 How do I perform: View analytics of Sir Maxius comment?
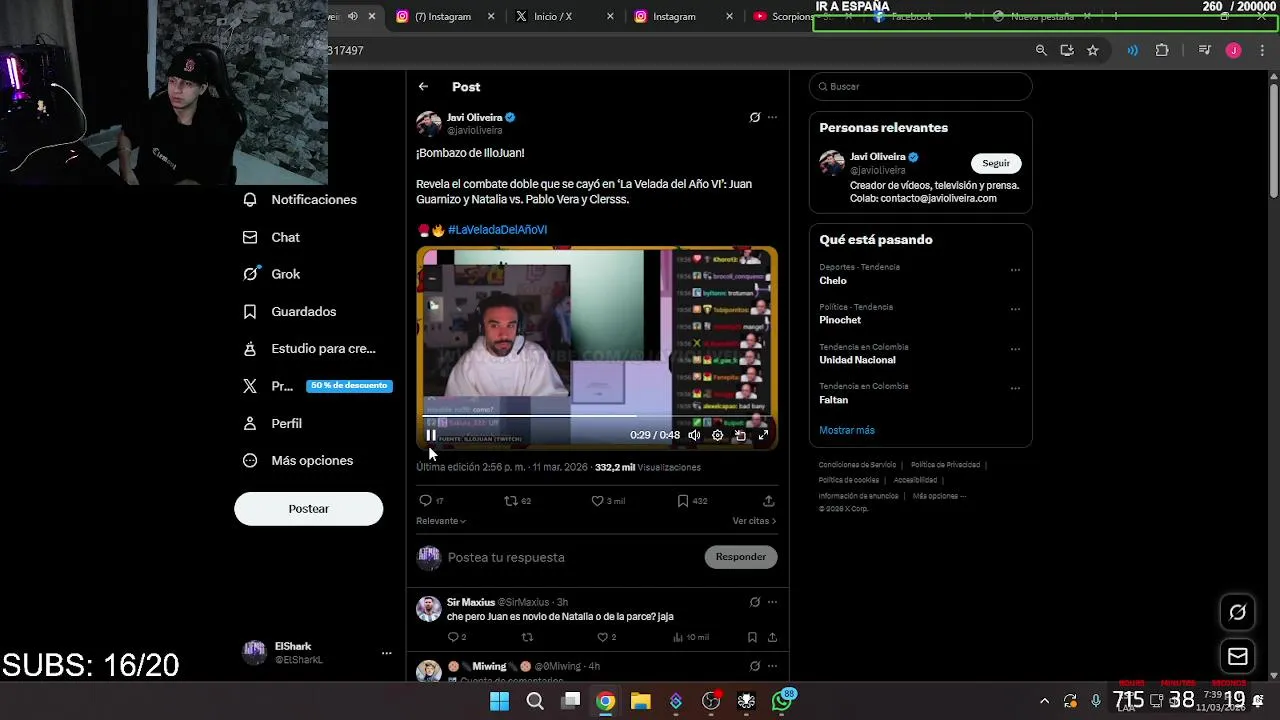(691, 637)
